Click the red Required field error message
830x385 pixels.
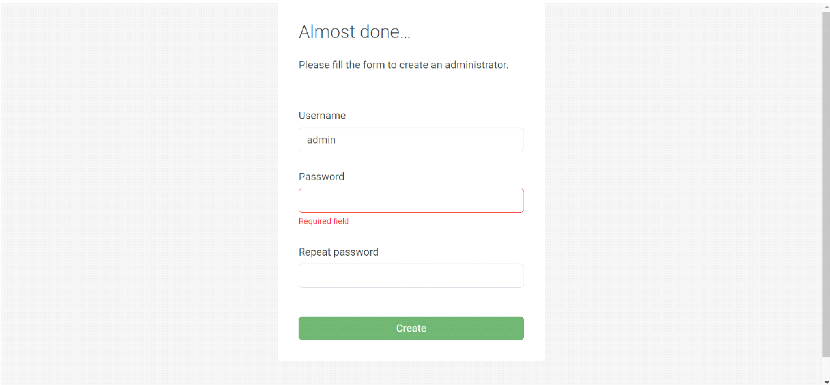coord(323,221)
